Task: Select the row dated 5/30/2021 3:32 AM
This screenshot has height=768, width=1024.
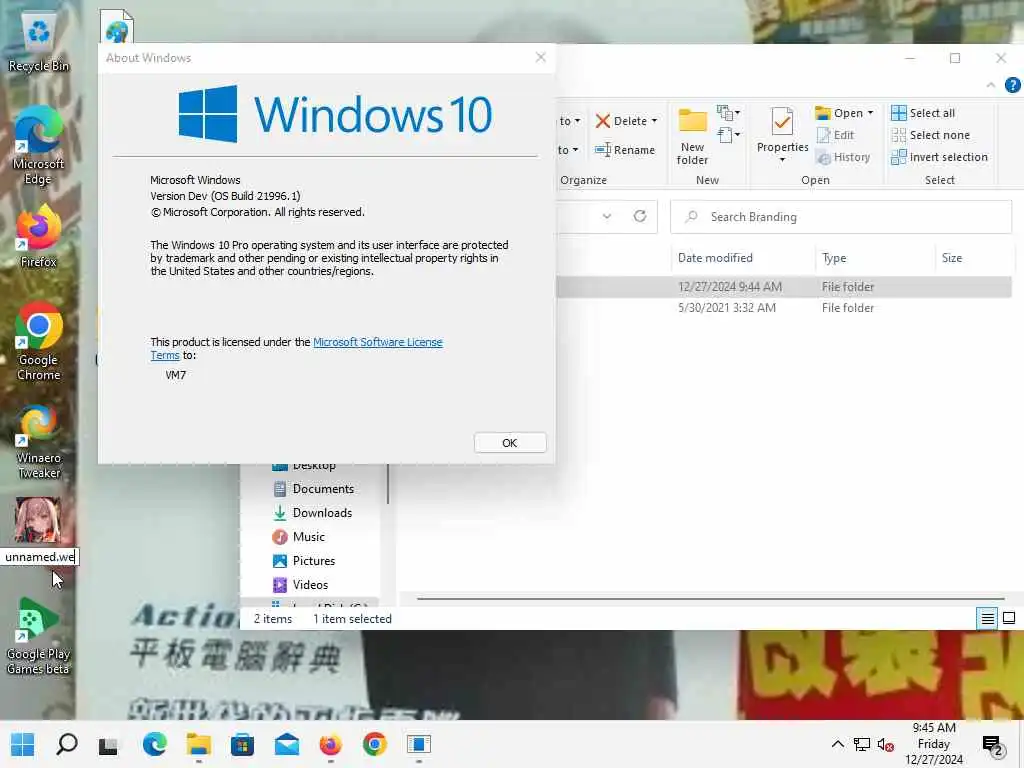Action: coord(784,308)
